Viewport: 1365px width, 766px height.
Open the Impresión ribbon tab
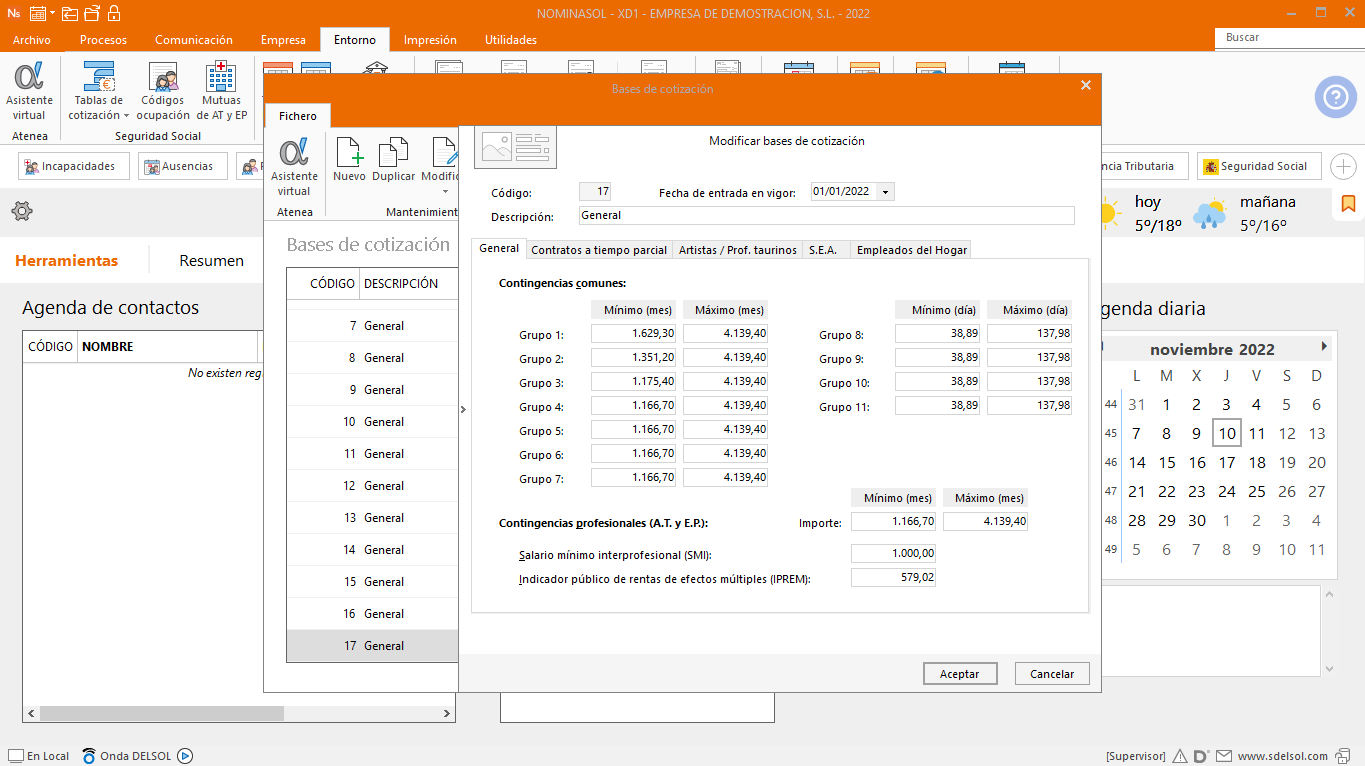(x=430, y=40)
